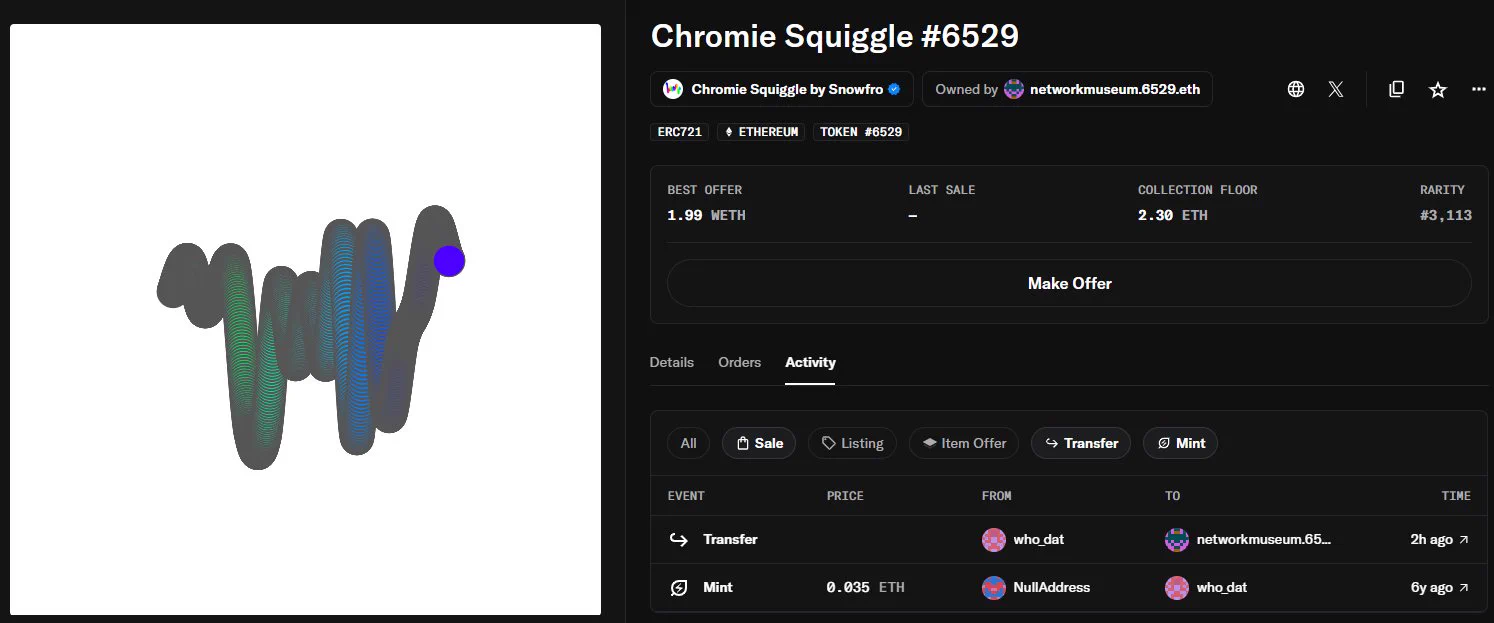
Task: Click the Mint event label in table
Action: click(x=718, y=587)
